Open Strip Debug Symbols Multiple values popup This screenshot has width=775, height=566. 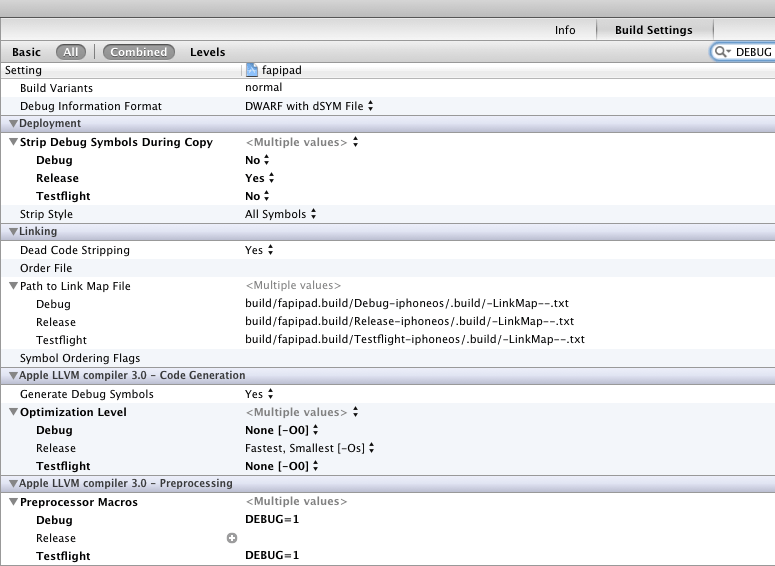tap(302, 142)
